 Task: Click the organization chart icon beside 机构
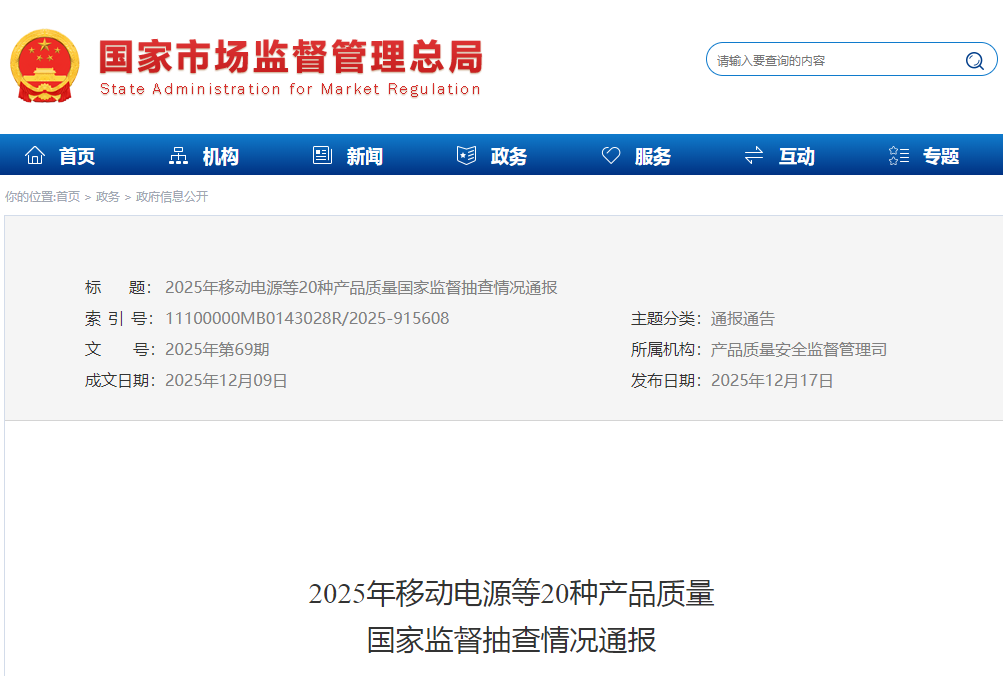click(178, 155)
